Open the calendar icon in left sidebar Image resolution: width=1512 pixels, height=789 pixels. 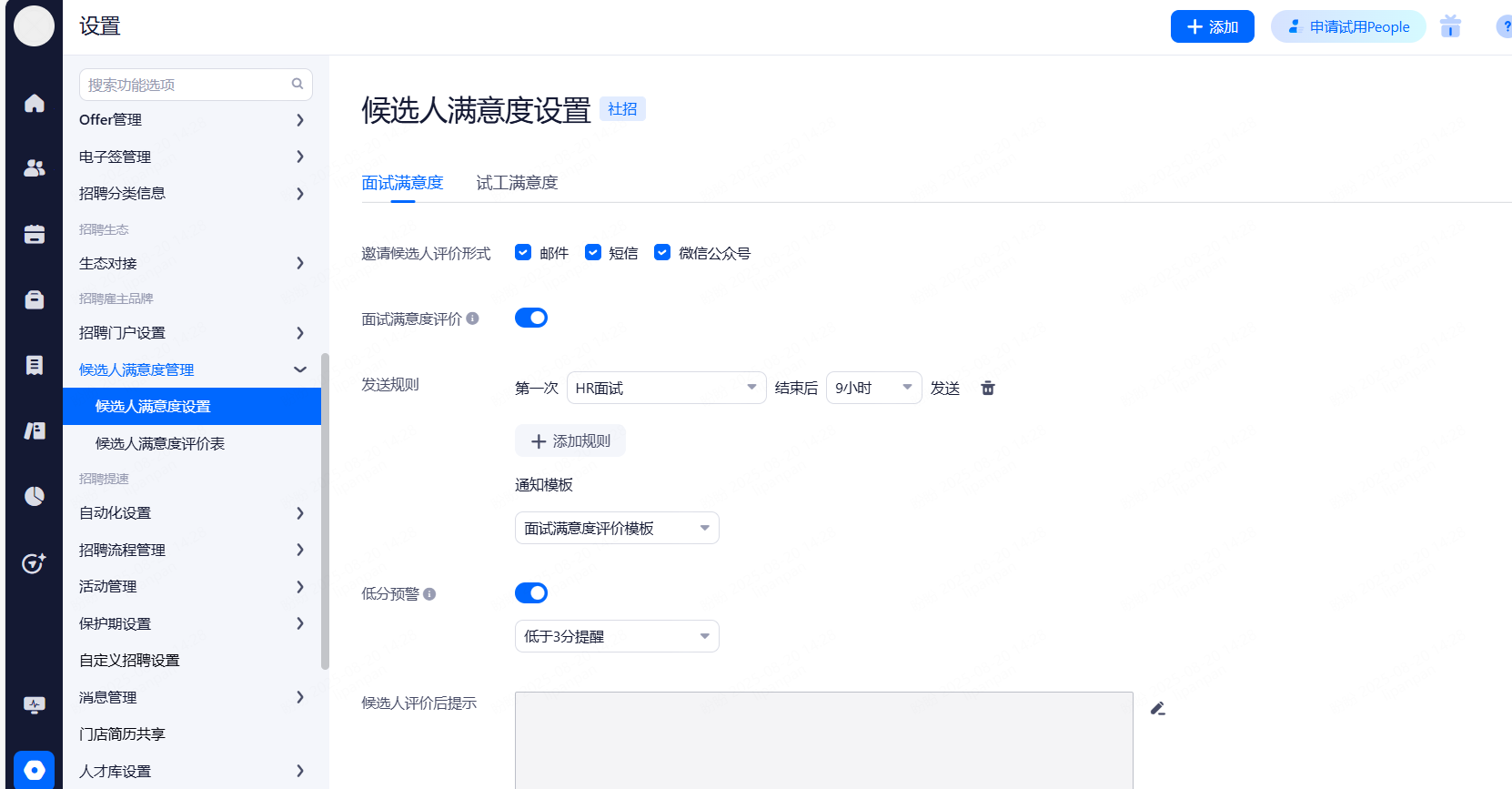[x=35, y=234]
